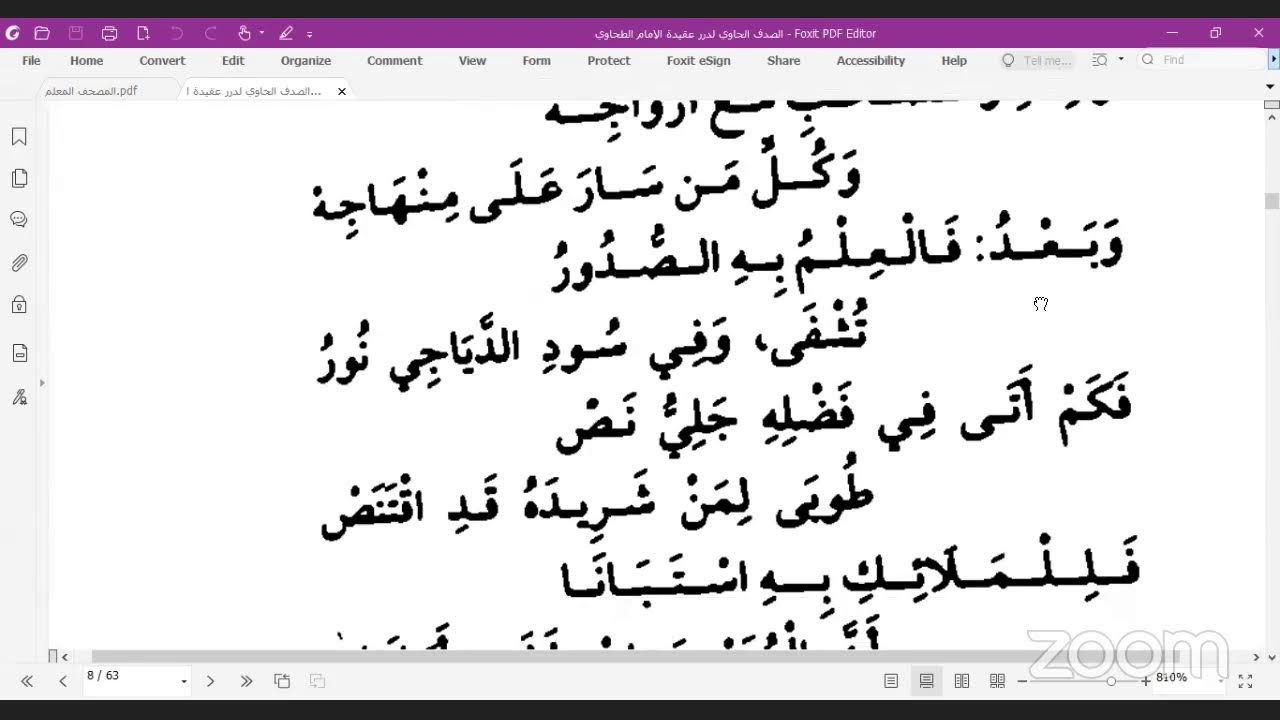Close the current document tab with the X
1280x720 pixels.
tap(342, 91)
